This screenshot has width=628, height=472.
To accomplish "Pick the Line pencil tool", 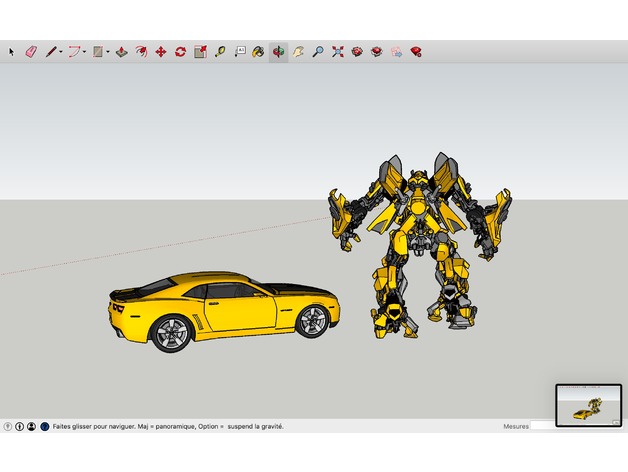I will pyautogui.click(x=51, y=52).
